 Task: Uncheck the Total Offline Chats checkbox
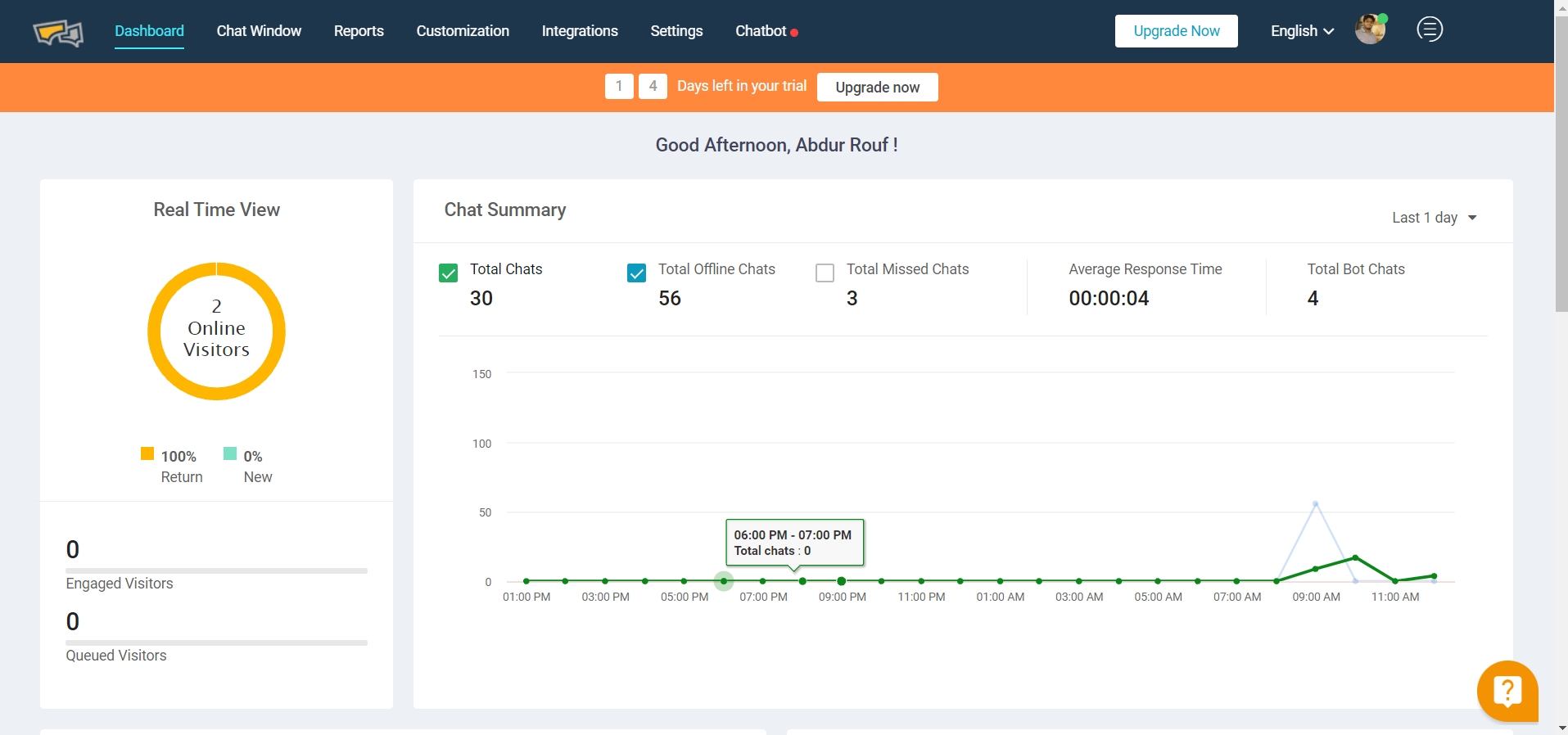coord(636,273)
